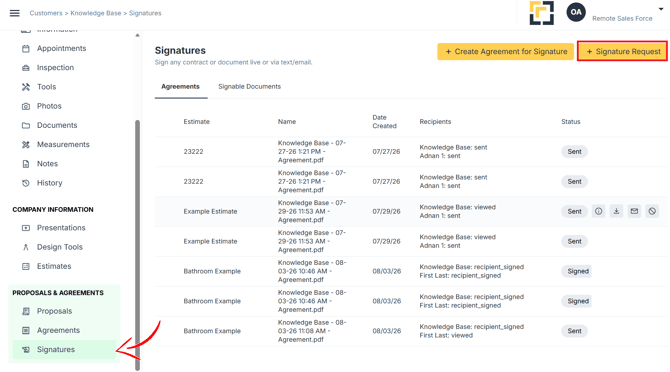
Task: Open Notes in the sidebar
Action: [x=47, y=164]
